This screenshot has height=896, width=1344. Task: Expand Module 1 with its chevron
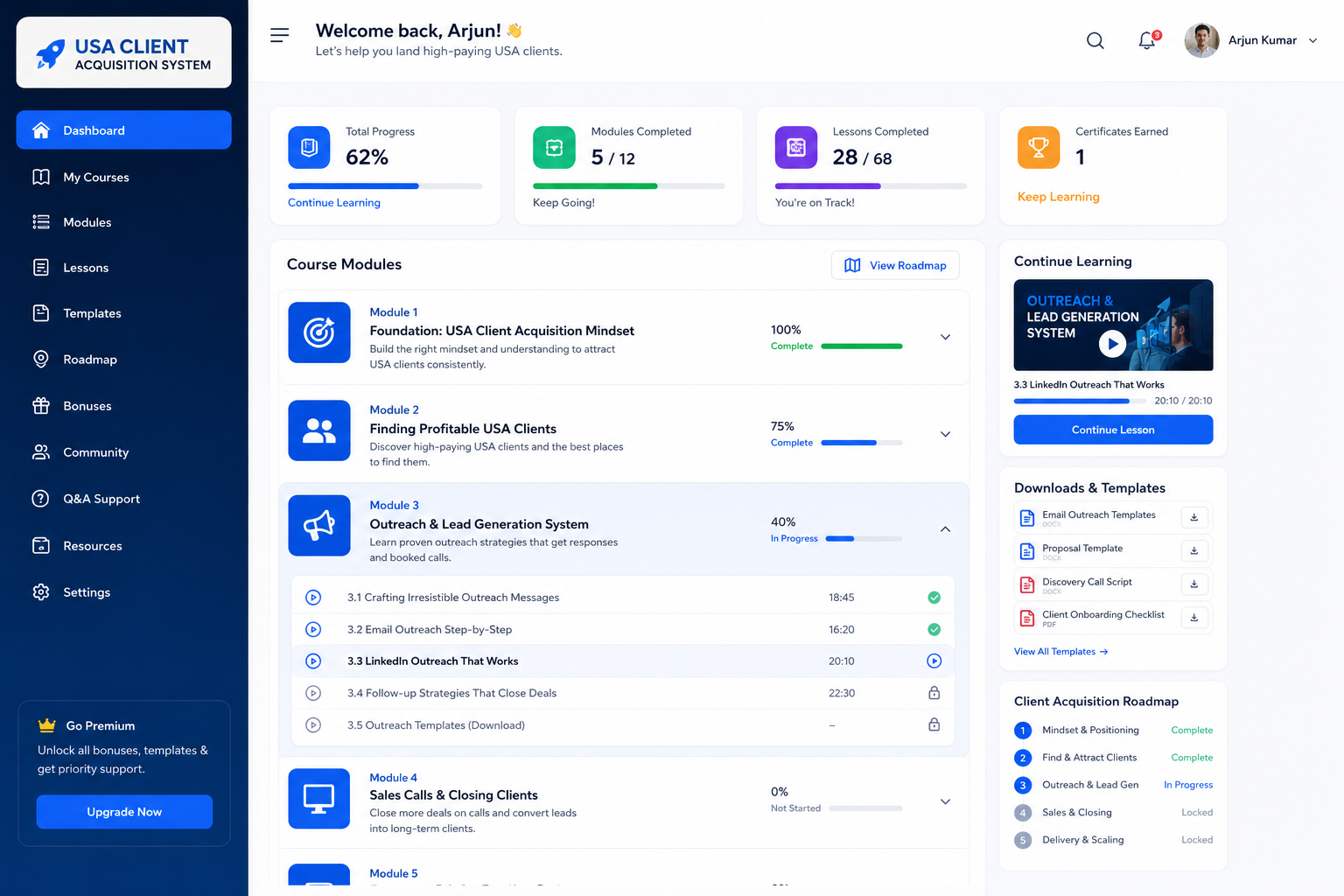(945, 337)
